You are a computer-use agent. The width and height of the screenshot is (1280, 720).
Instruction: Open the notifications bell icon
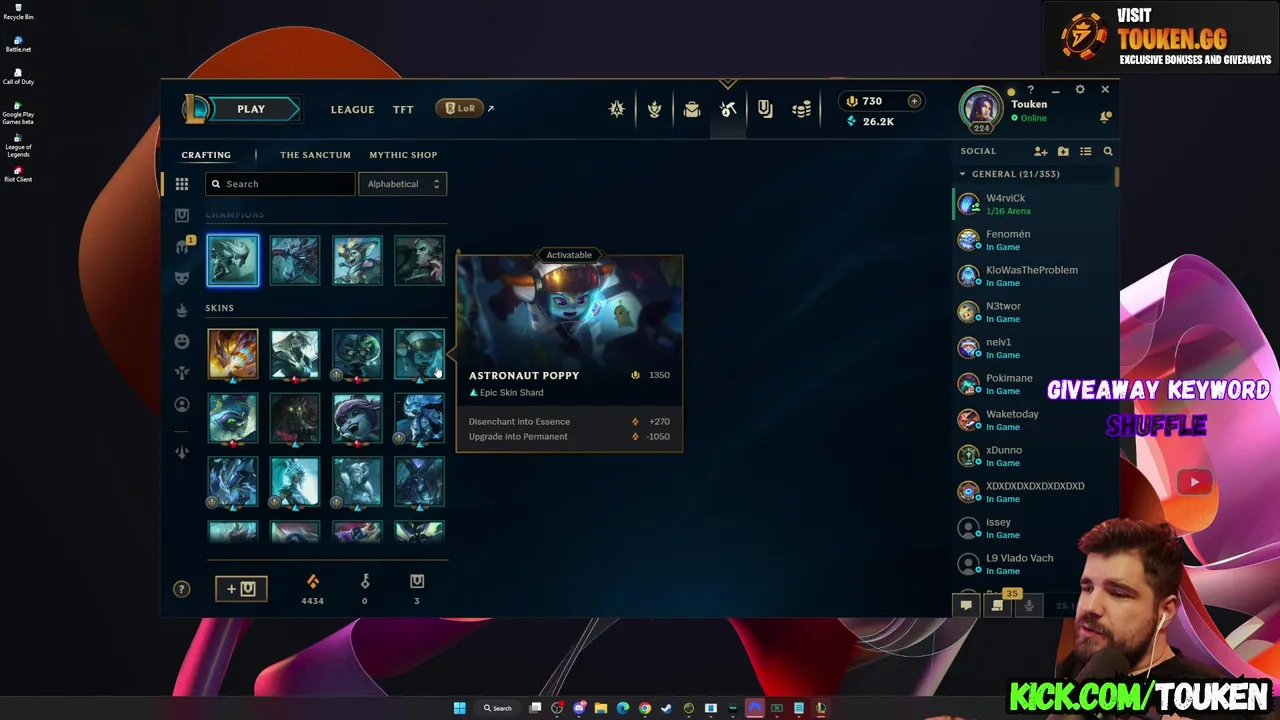click(1105, 117)
